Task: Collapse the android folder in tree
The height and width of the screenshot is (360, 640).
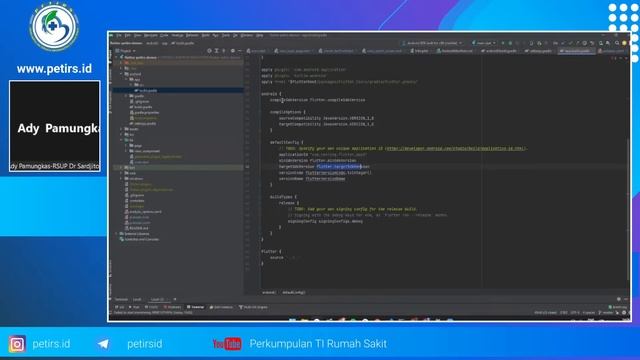Action: click(x=122, y=74)
